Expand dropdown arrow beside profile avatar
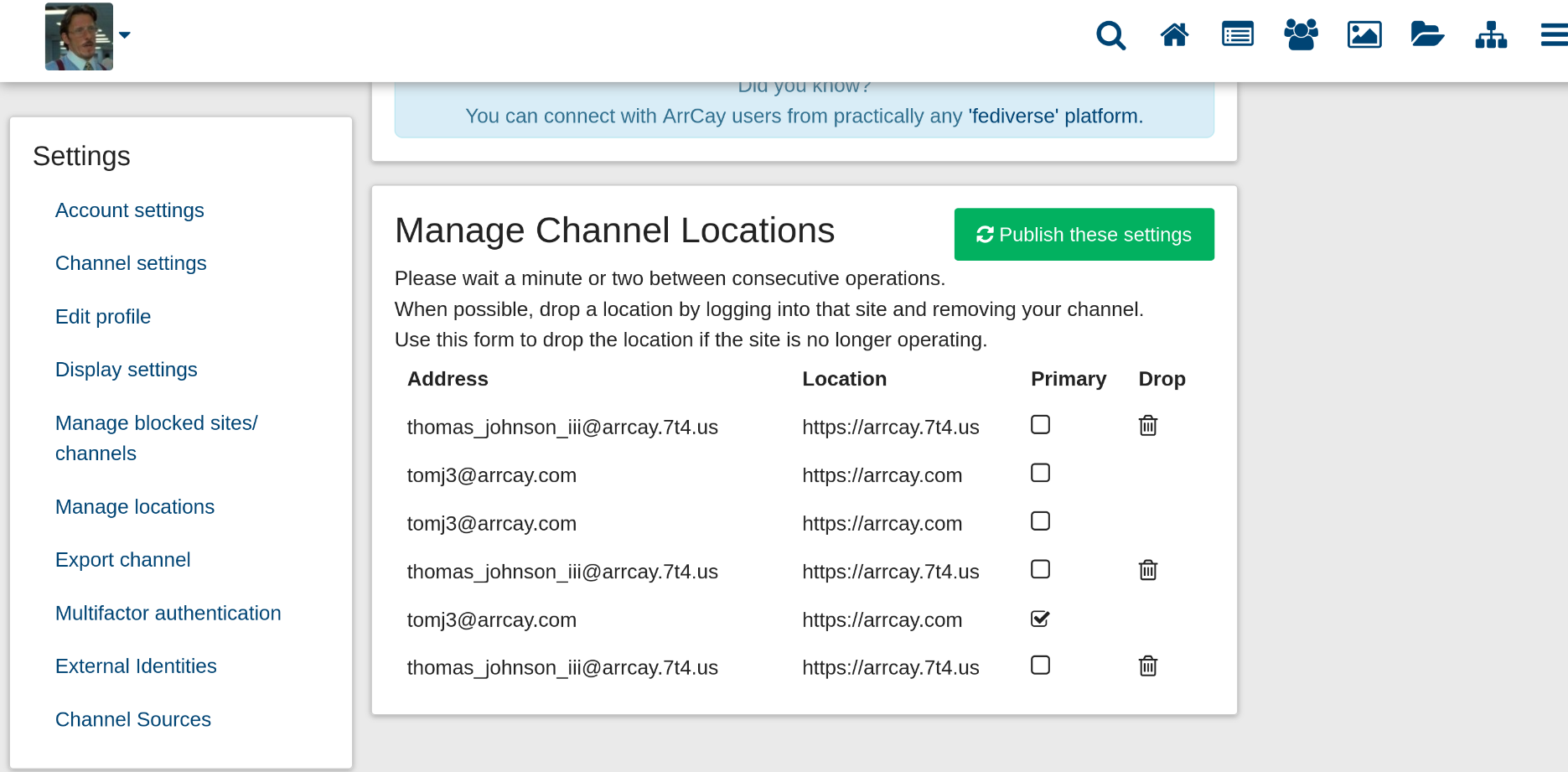Viewport: 1568px width, 772px height. pos(125,35)
